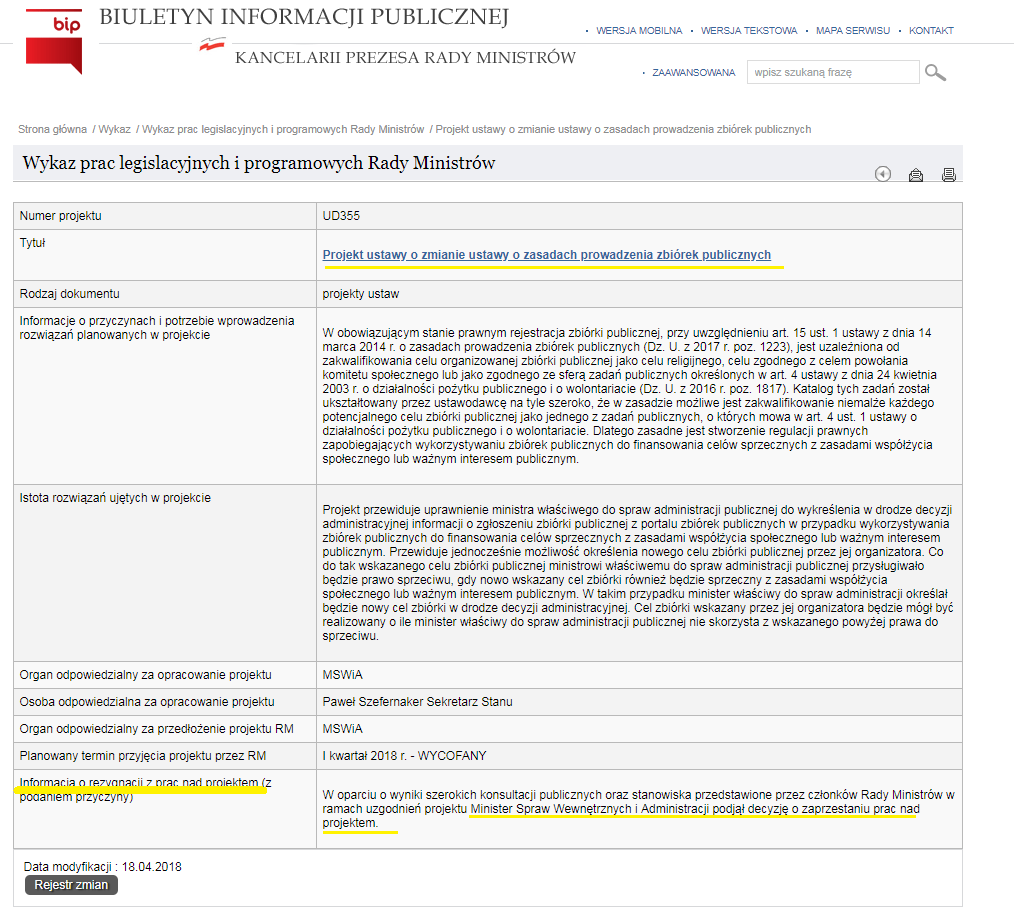Open the MAPA SERWISU link

coord(853,30)
